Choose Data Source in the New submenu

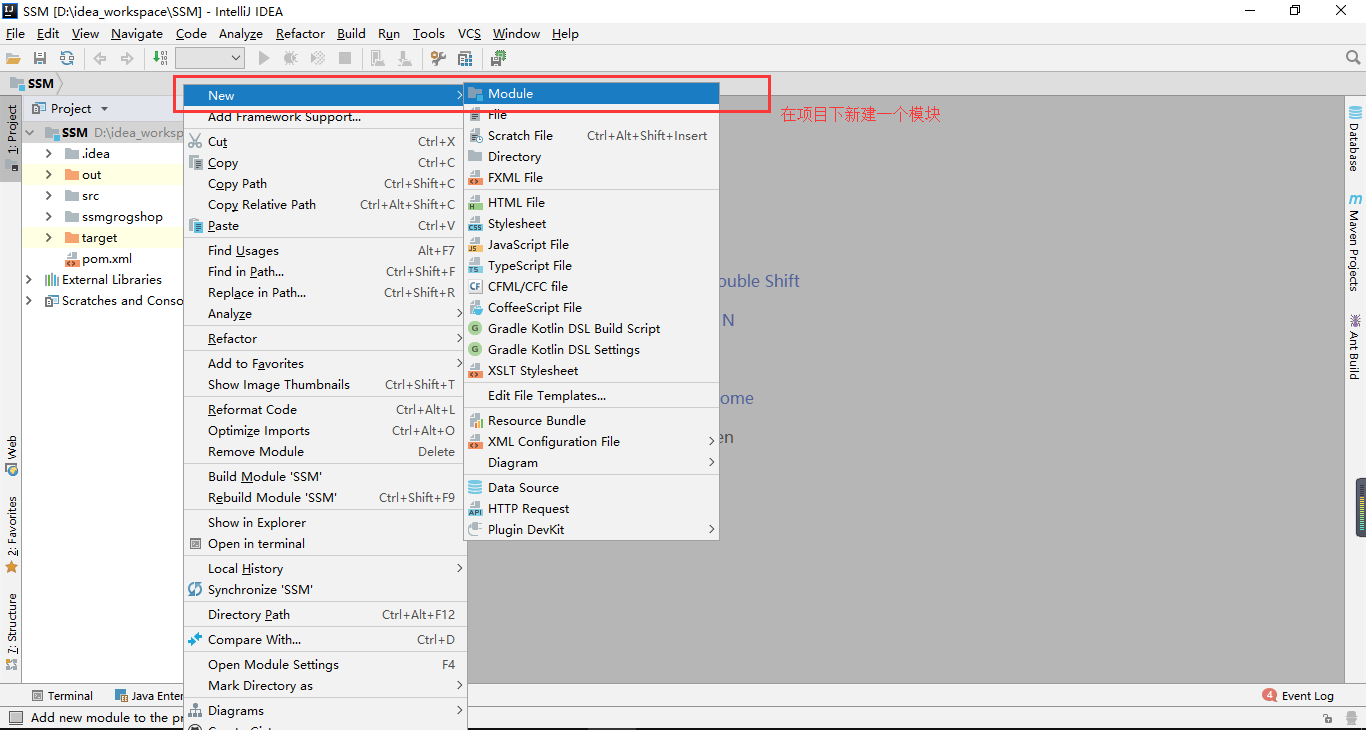click(x=592, y=488)
